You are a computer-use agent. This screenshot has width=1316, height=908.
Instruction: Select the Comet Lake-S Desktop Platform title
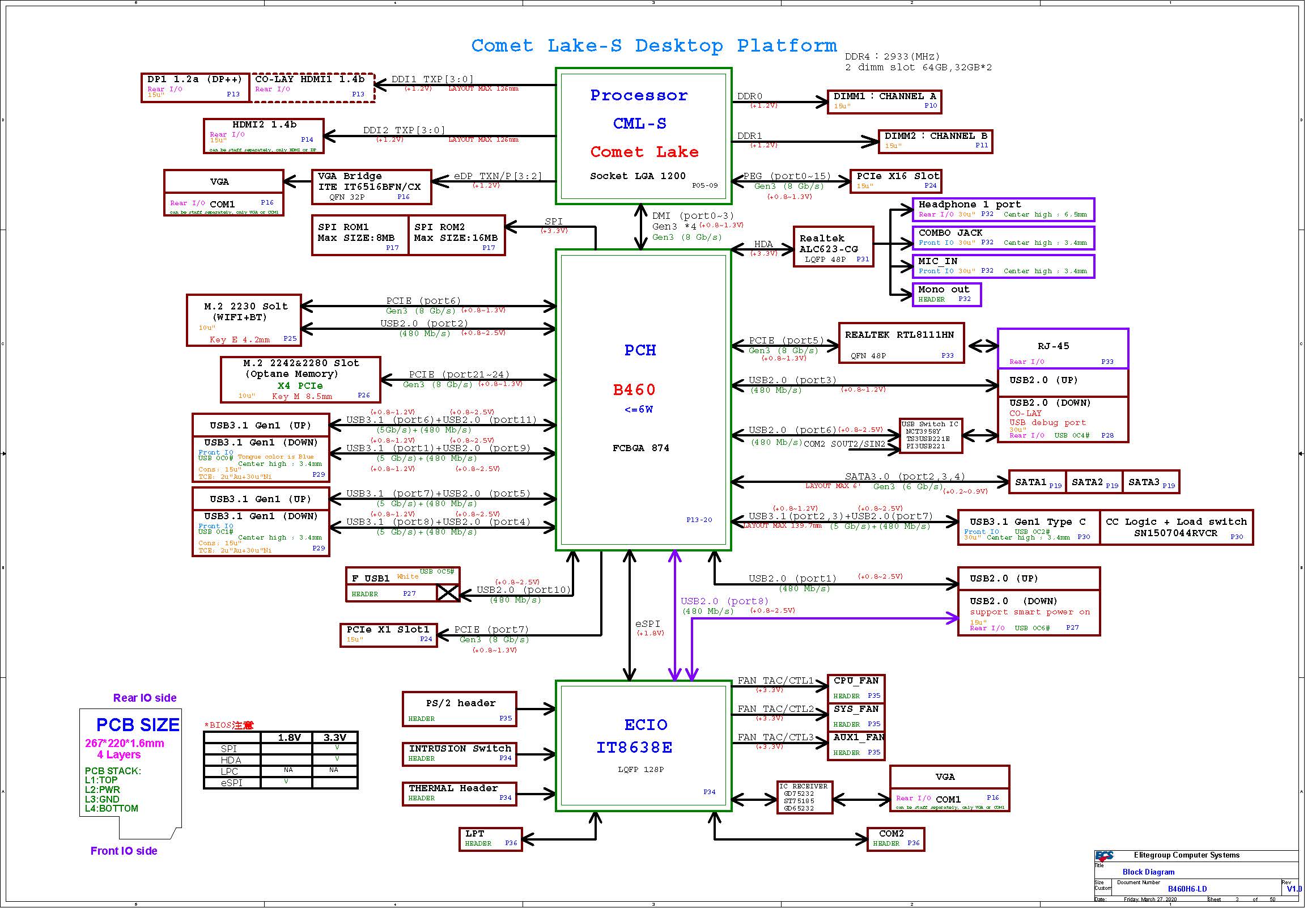(654, 45)
